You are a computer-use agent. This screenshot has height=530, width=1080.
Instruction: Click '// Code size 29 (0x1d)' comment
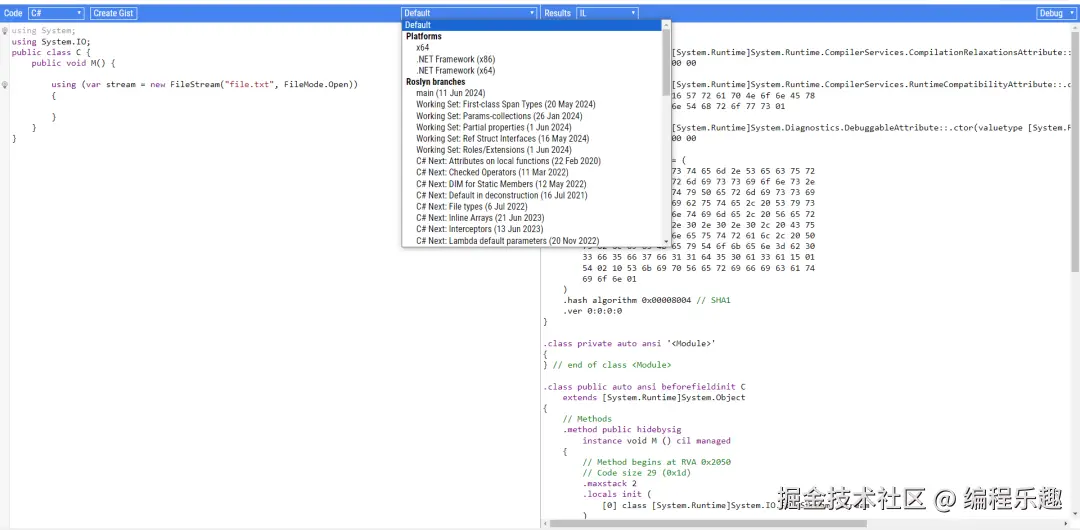[636, 473]
